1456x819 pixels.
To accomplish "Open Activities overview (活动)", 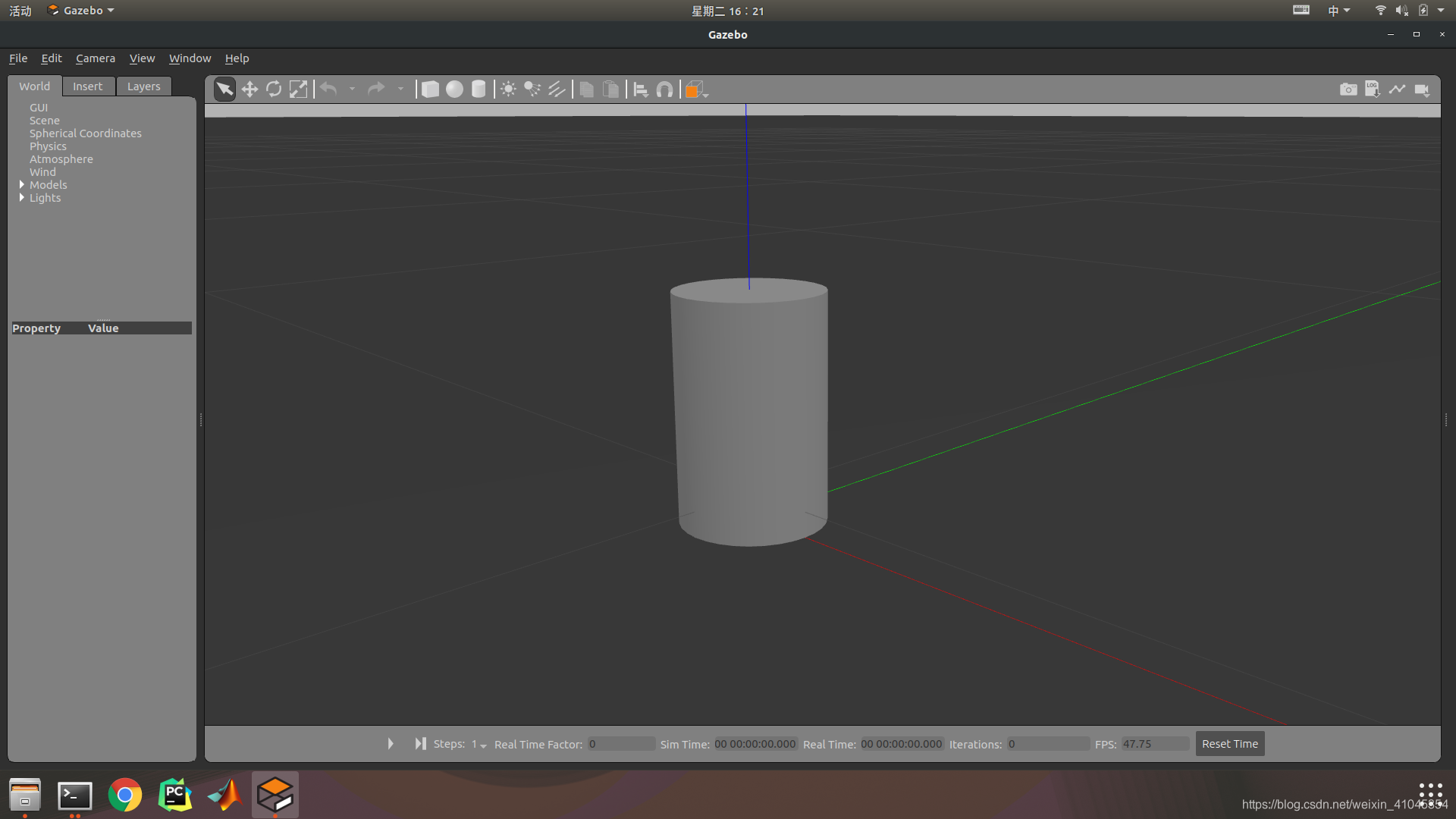I will click(20, 11).
